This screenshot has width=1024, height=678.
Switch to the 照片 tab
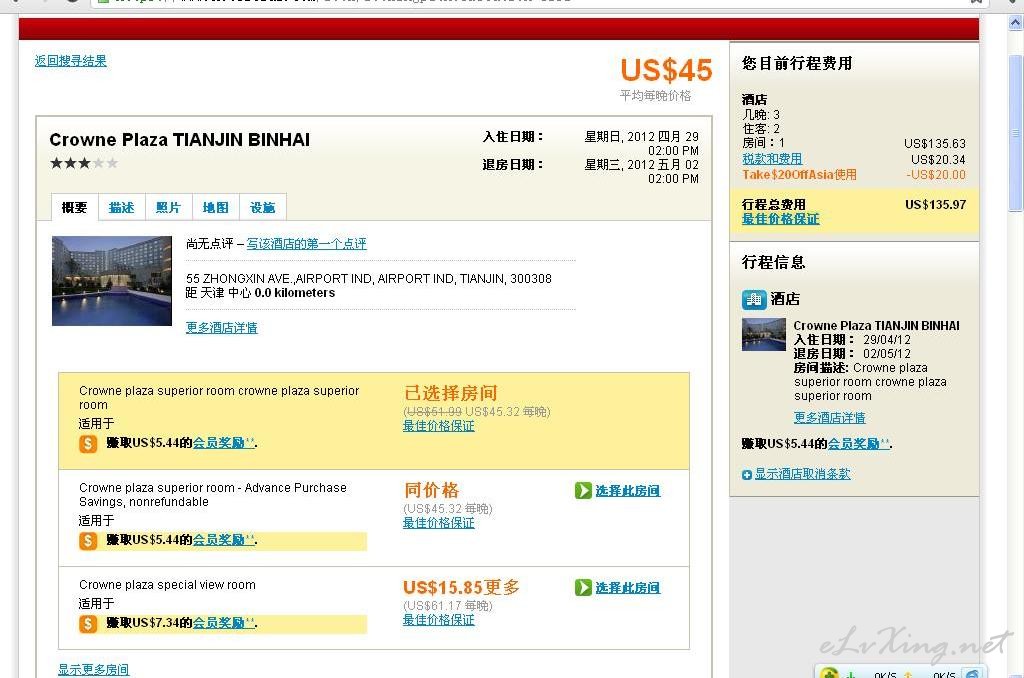[x=168, y=208]
